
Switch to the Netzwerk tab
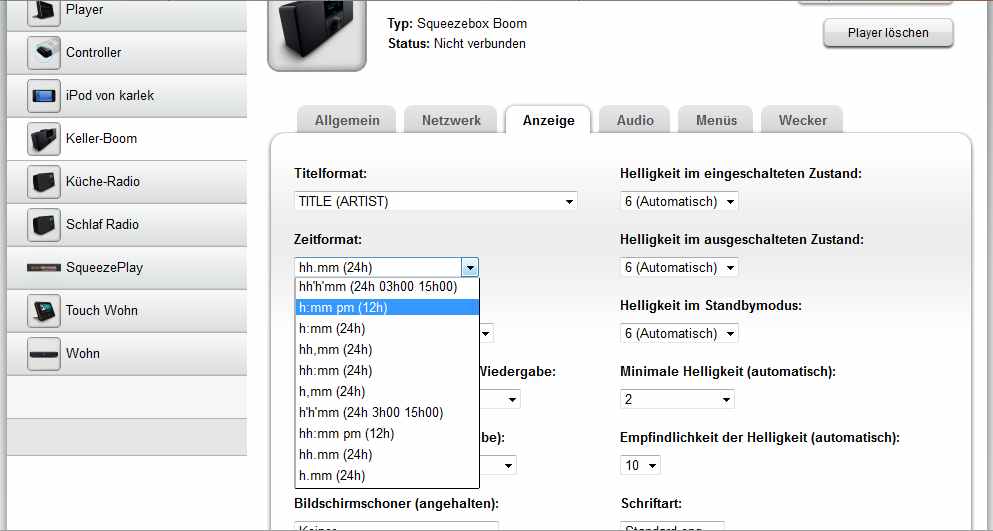(451, 120)
